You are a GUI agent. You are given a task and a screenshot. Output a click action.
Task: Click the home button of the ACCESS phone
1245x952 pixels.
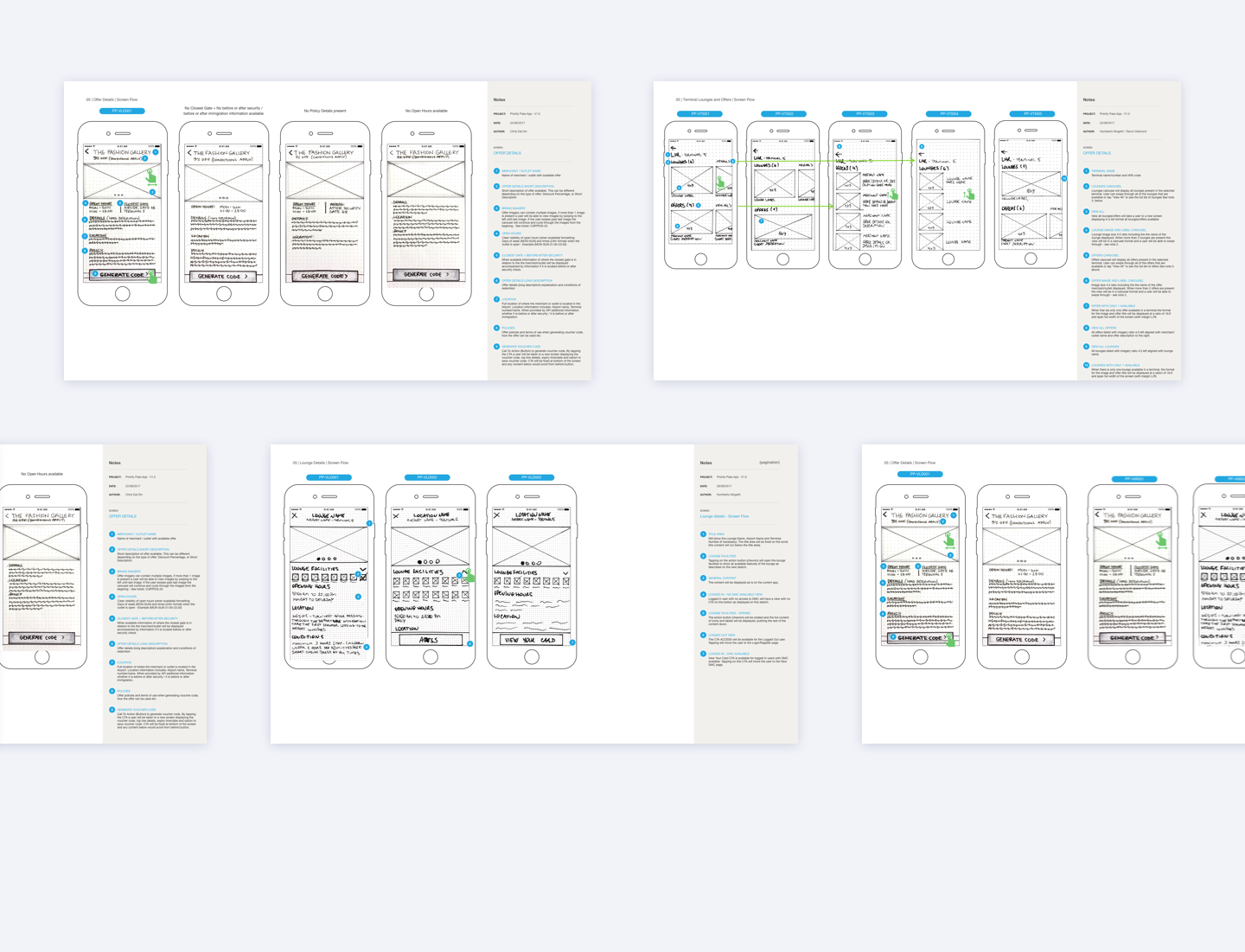pos(431,656)
